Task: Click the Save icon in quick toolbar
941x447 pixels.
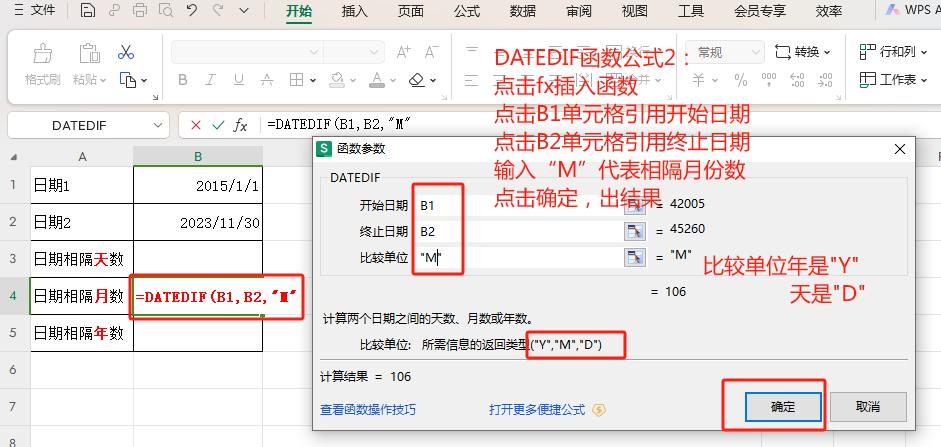Action: pos(88,10)
